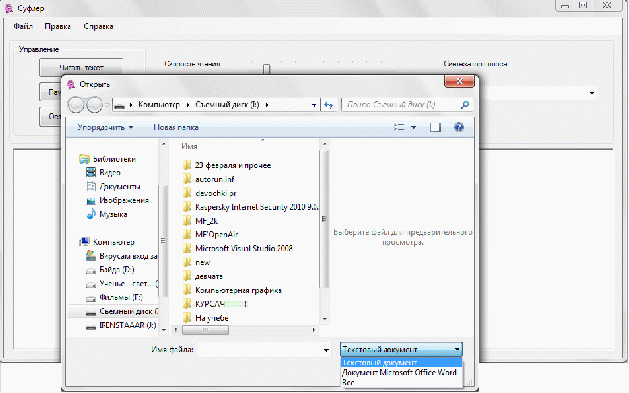This screenshot has width=629, height=393.
Task: Open Видео library
Action: click(103, 172)
